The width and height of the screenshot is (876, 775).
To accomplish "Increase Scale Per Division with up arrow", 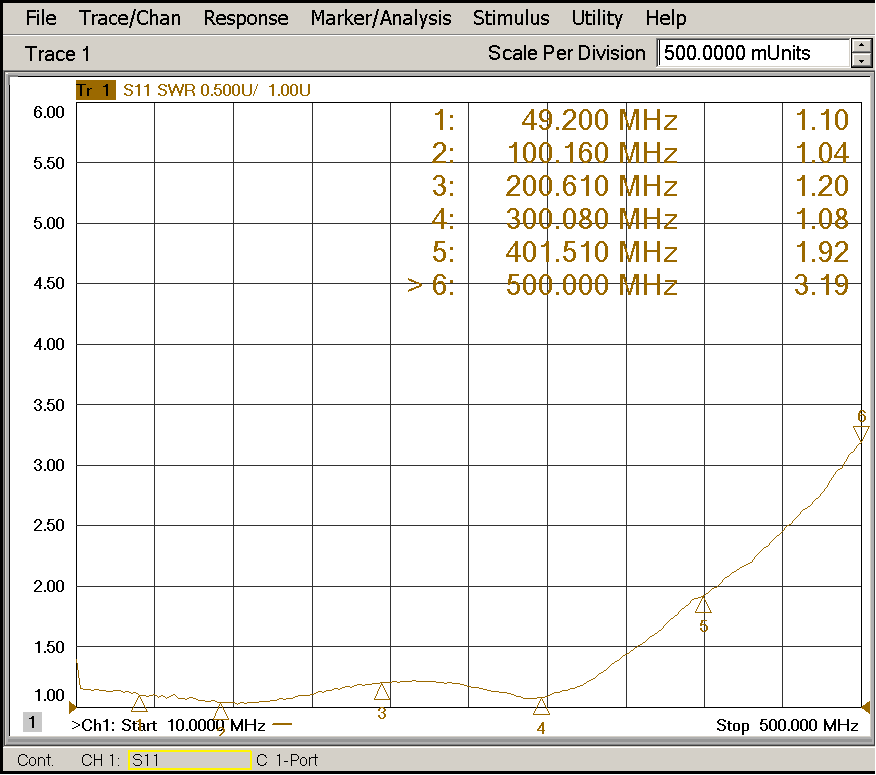I will pyautogui.click(x=862, y=45).
